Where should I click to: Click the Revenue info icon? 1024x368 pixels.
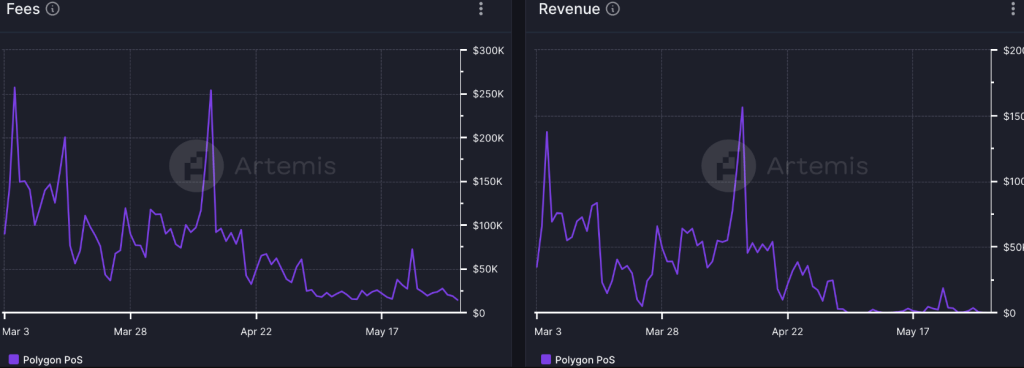point(612,8)
